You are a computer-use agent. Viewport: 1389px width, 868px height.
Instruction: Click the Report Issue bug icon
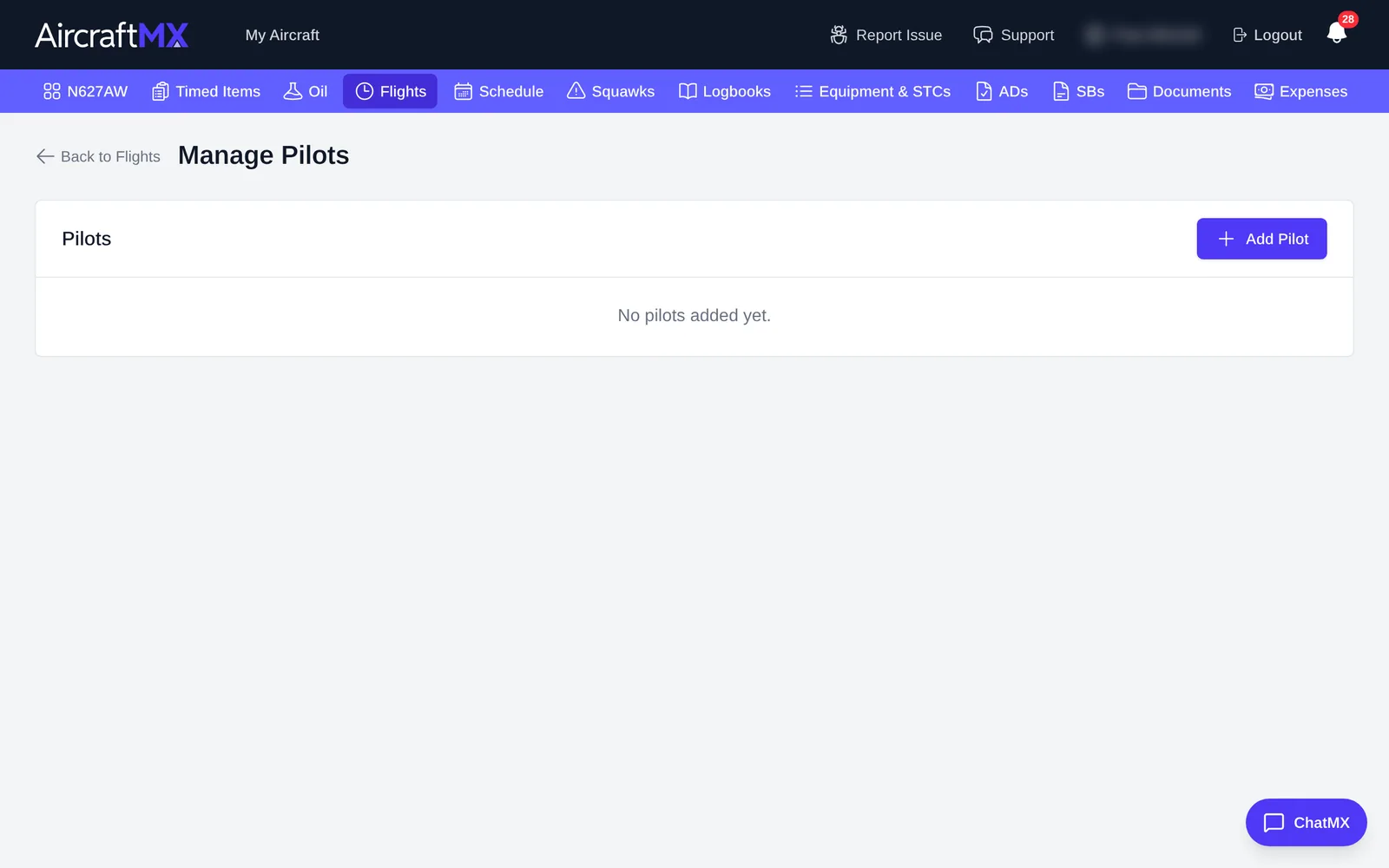pos(839,35)
